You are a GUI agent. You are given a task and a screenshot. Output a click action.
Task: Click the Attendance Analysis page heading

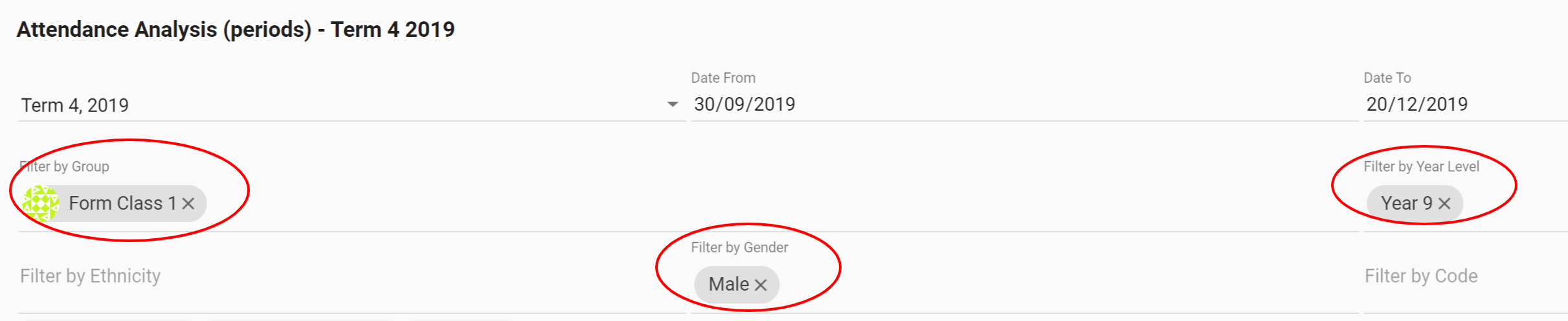tap(236, 29)
